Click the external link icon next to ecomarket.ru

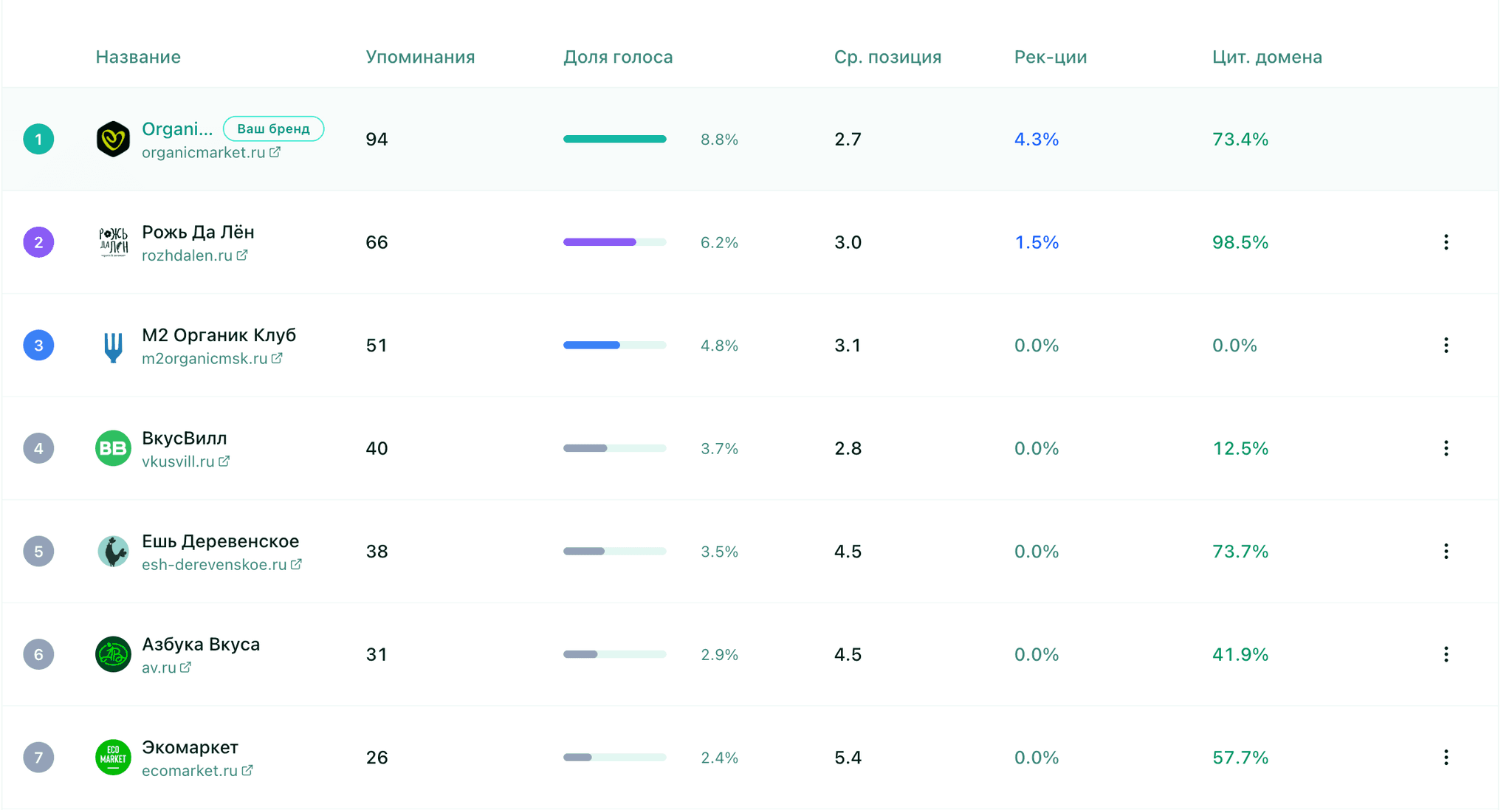[247, 770]
